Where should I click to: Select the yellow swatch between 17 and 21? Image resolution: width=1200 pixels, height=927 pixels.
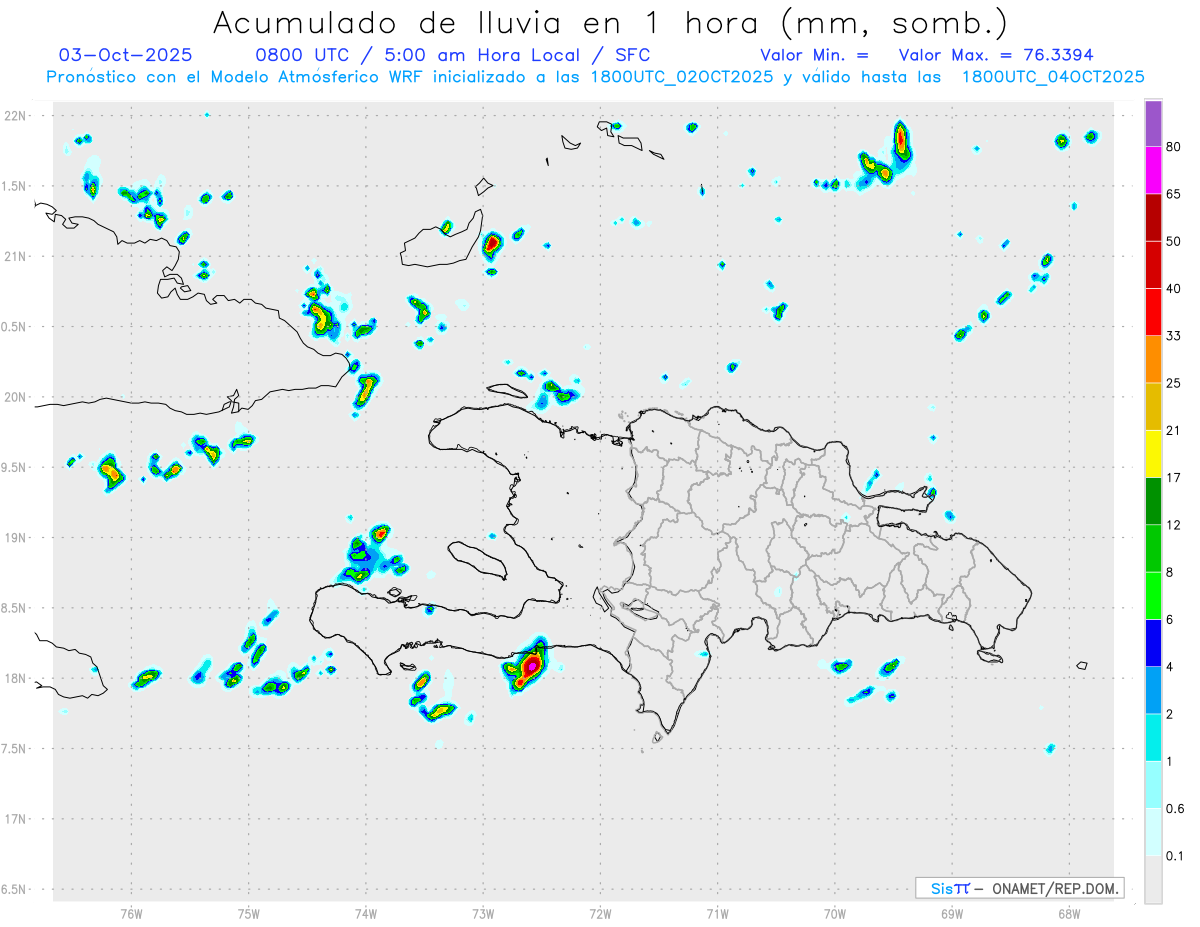[1154, 454]
